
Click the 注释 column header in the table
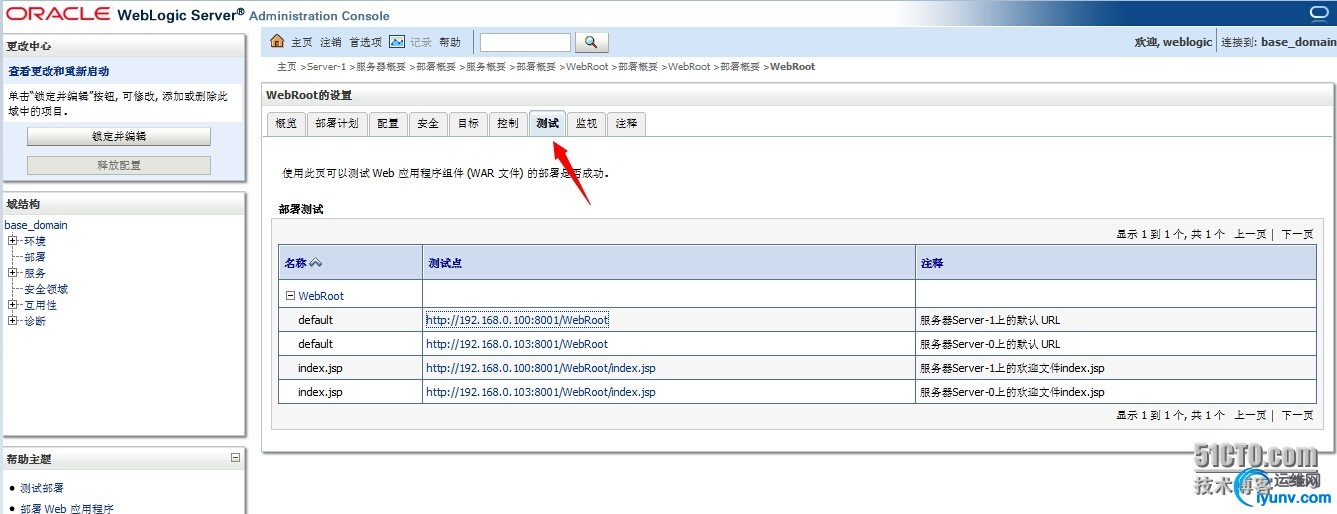[x=932, y=263]
